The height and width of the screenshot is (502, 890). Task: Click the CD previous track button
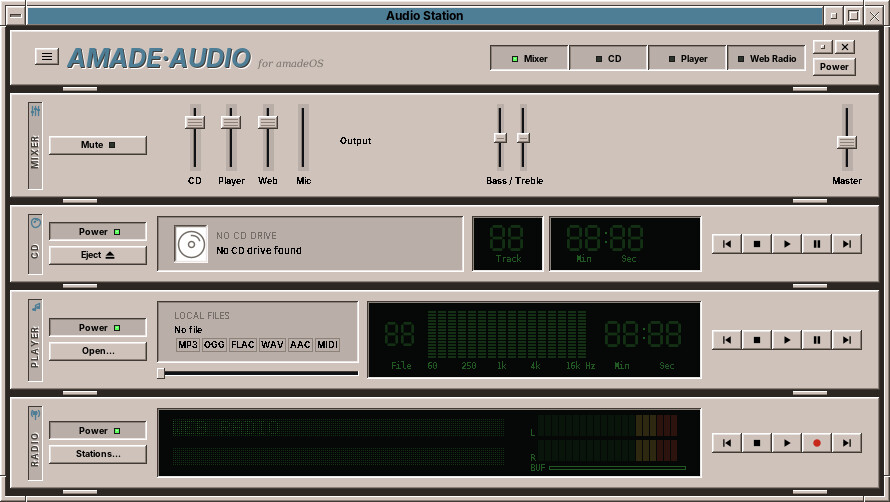pos(727,244)
